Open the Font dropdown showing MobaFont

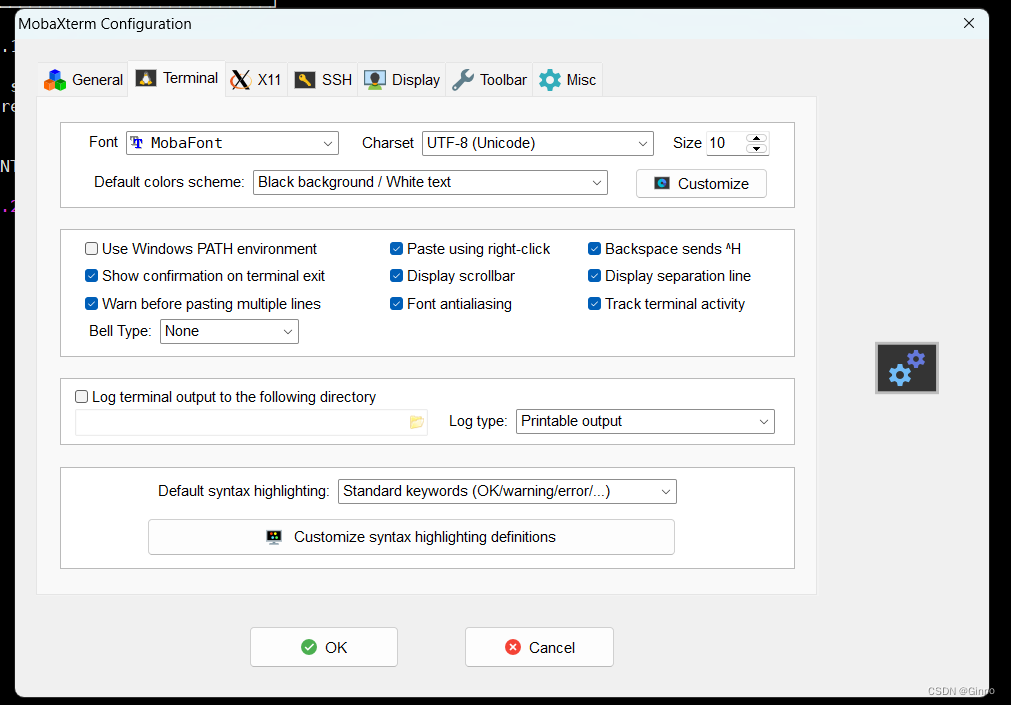pyautogui.click(x=232, y=143)
